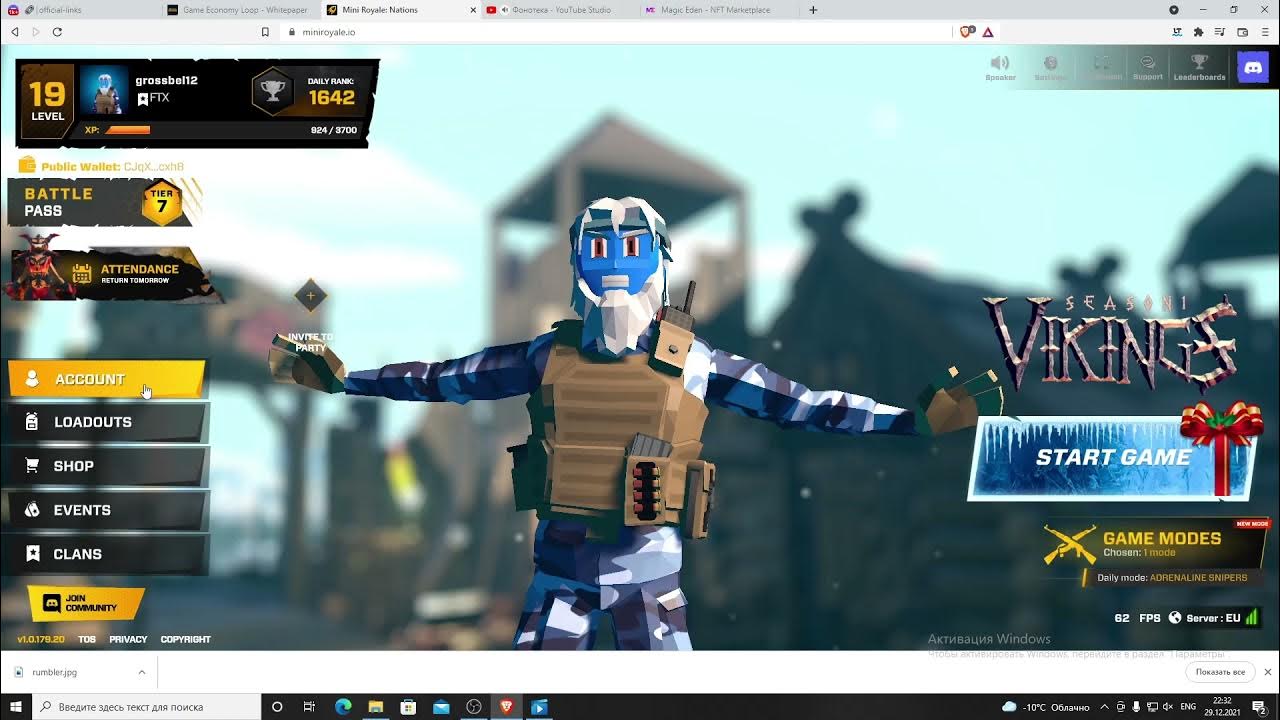Close the downloads bar
Screen dimensions: 1280x720
point(1268,672)
